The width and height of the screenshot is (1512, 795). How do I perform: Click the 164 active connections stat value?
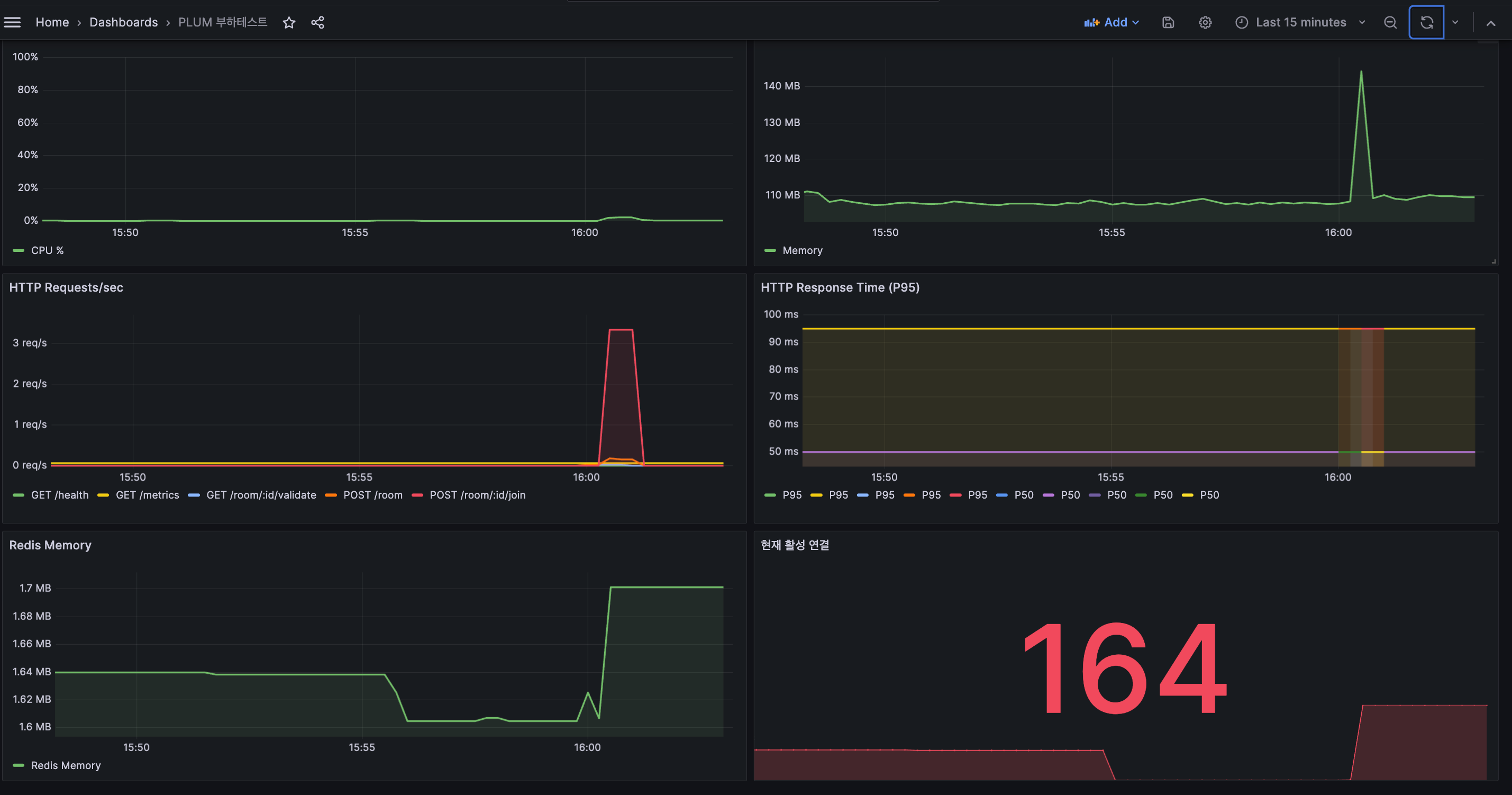(1125, 668)
